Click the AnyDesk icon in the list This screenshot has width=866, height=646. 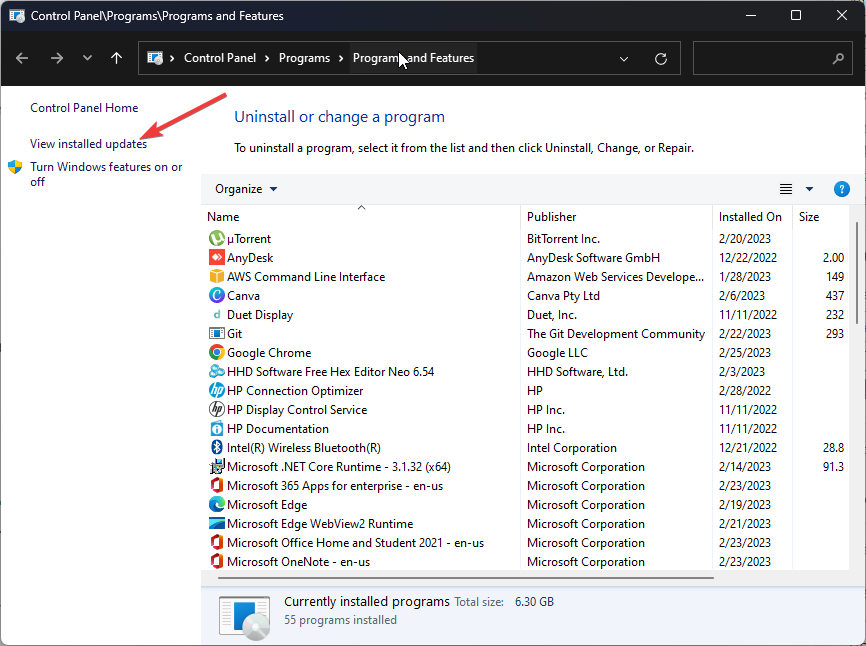coord(217,257)
